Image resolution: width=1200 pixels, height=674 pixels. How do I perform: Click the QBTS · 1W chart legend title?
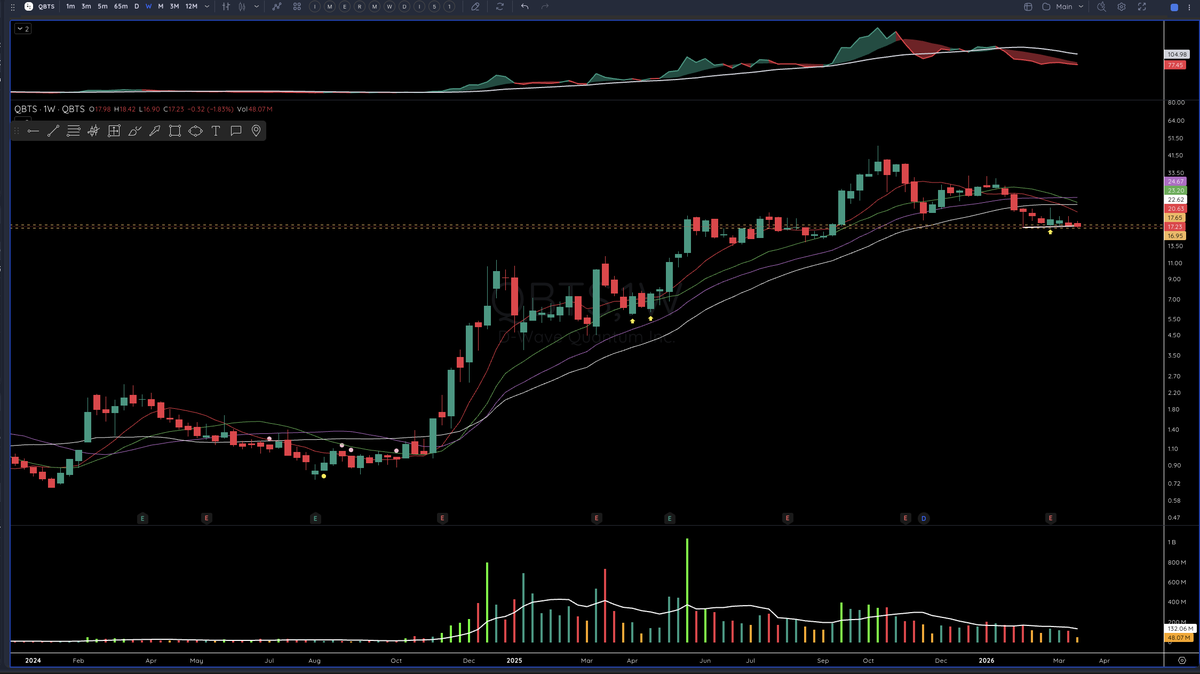49,108
